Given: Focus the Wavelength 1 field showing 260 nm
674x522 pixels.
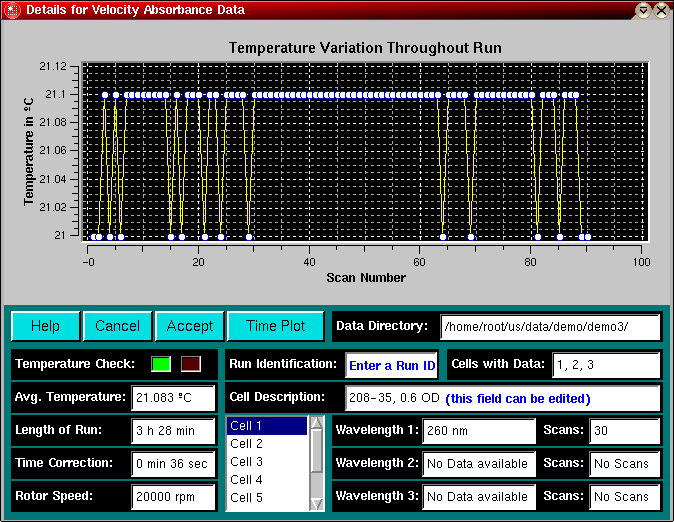Looking at the screenshot, I should click(480, 431).
